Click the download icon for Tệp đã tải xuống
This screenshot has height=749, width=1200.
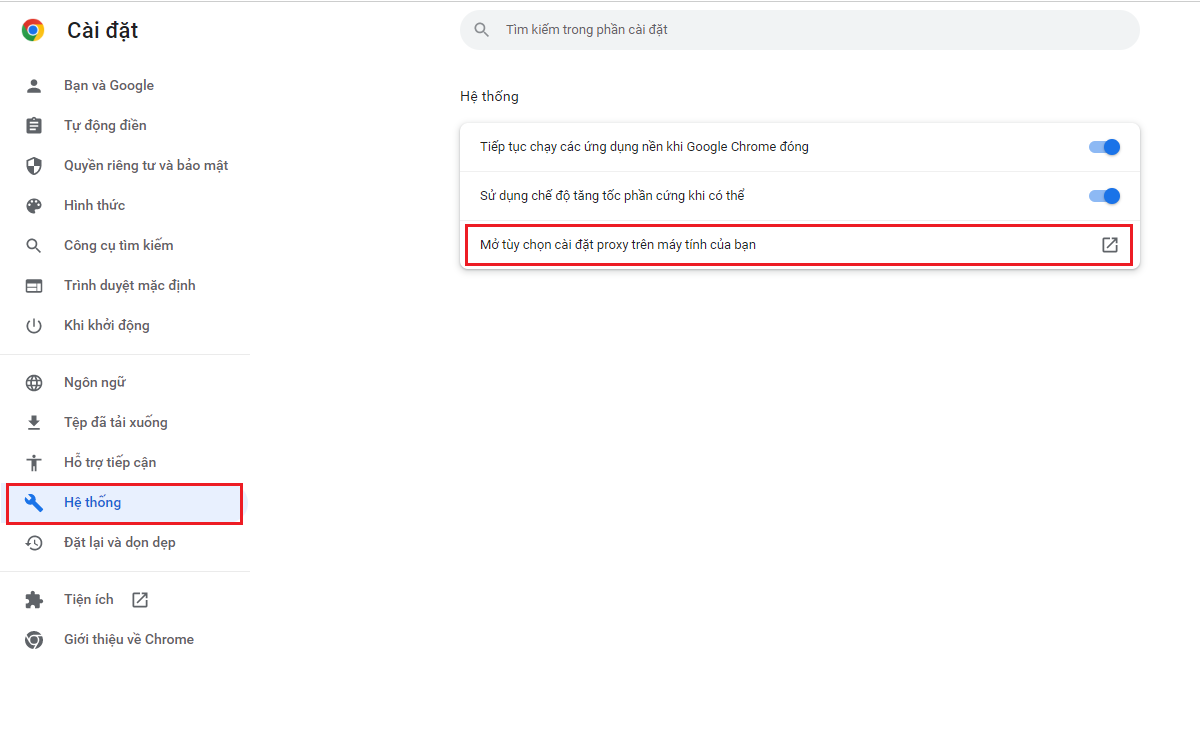(34, 423)
